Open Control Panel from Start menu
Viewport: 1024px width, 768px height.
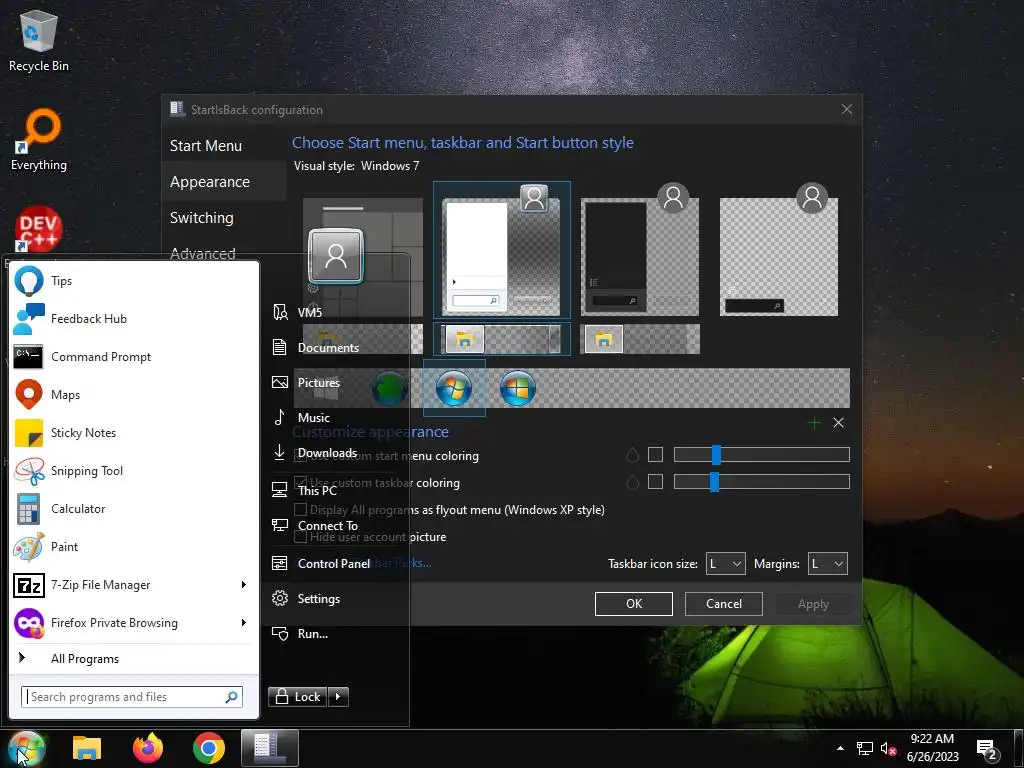(334, 564)
